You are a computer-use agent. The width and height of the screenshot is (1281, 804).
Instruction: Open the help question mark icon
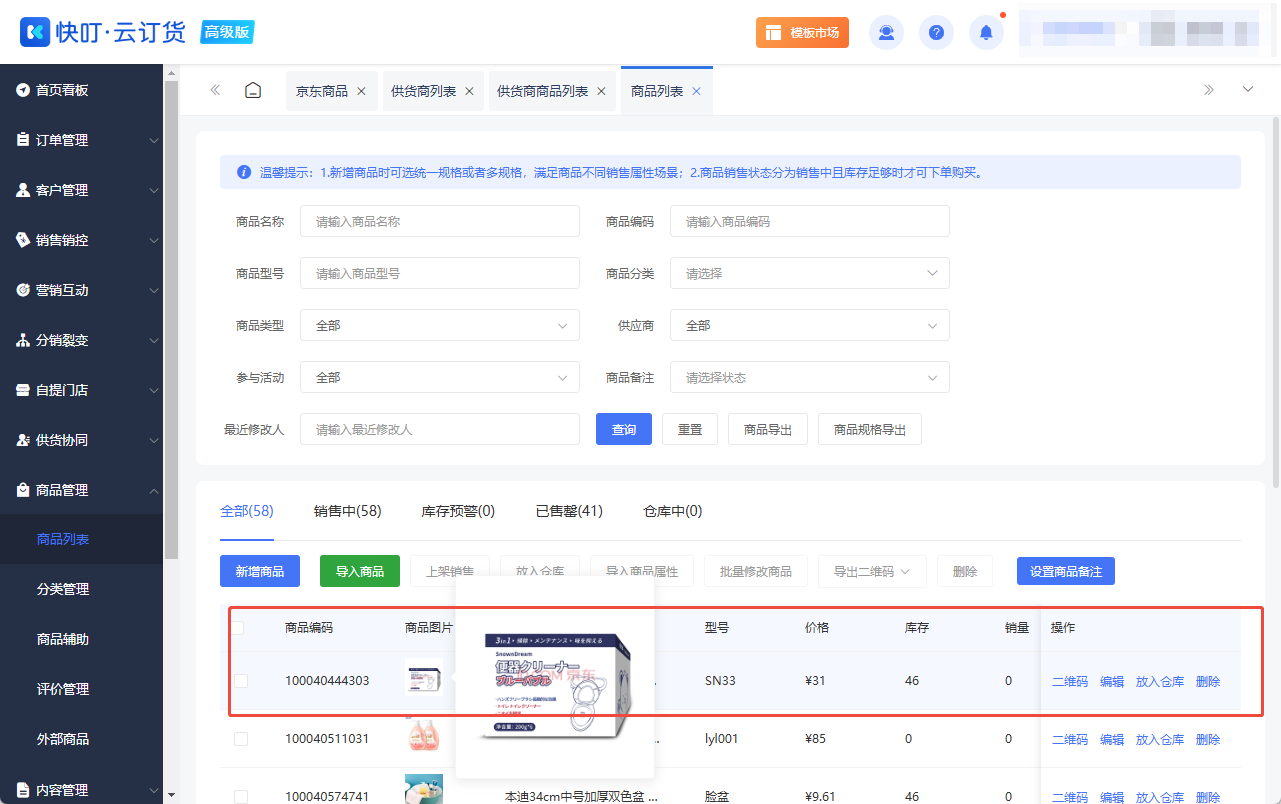[x=936, y=32]
